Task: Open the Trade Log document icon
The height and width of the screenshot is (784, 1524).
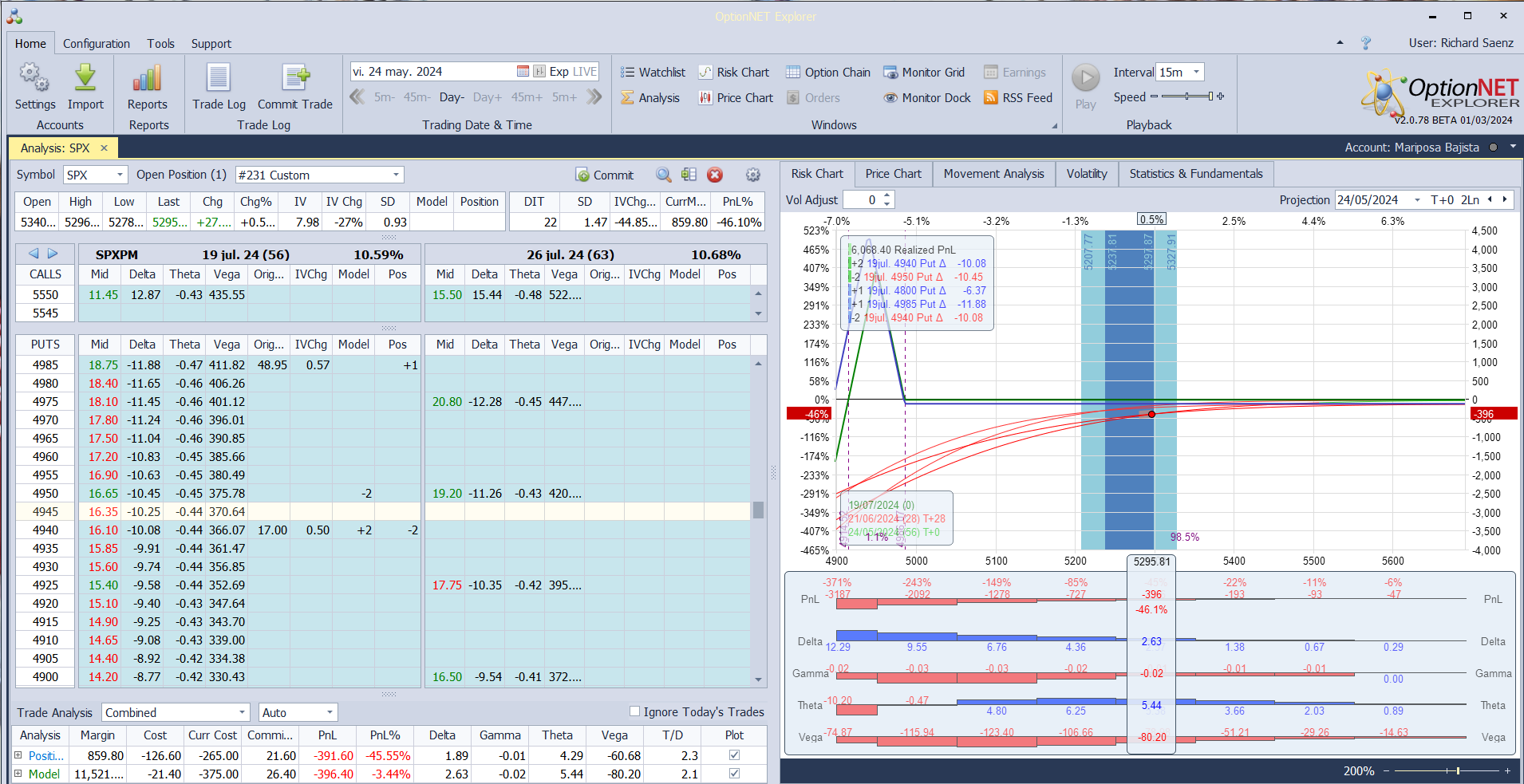Action: [x=219, y=78]
